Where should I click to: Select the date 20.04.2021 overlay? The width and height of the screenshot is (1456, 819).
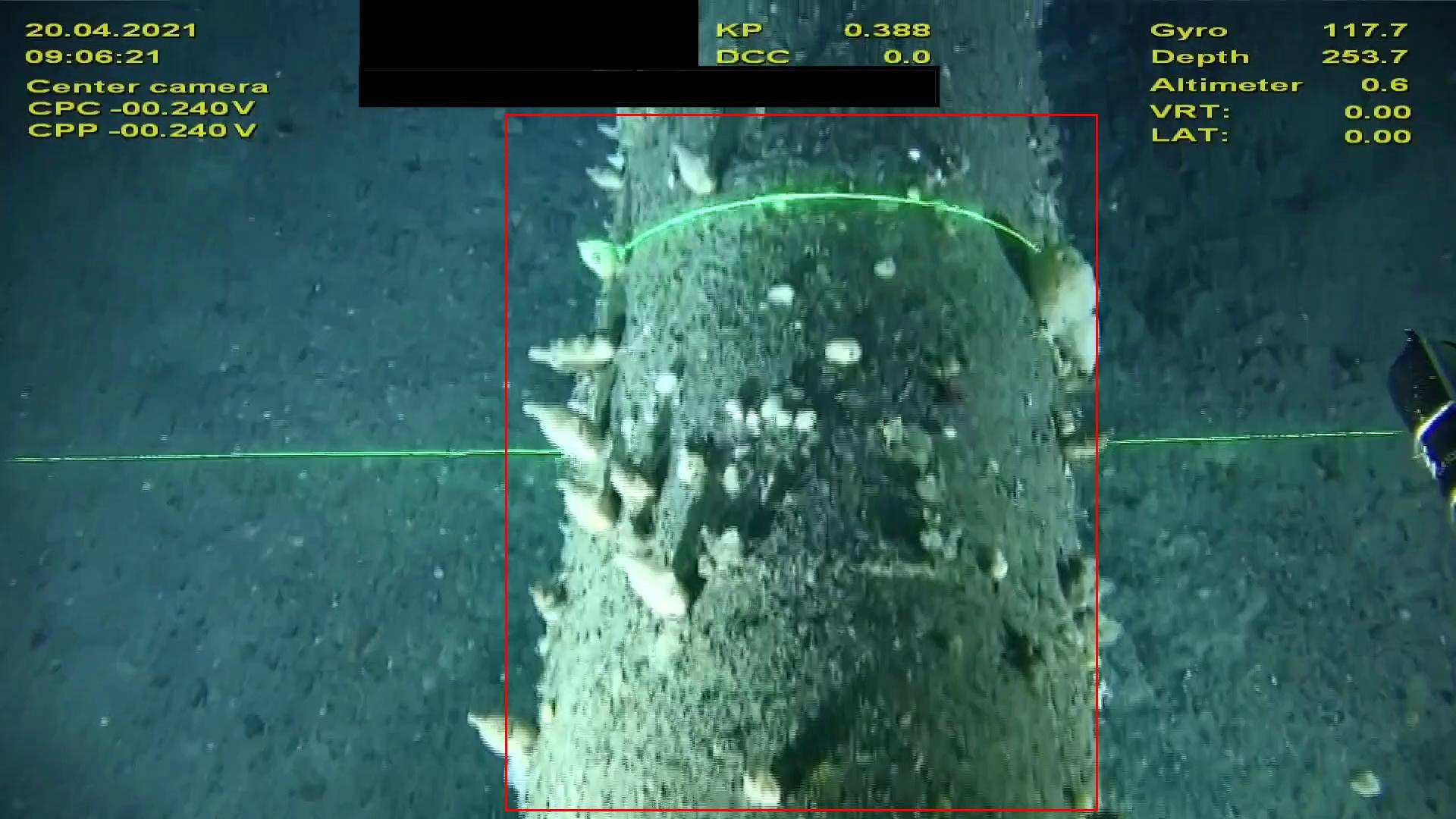109,30
